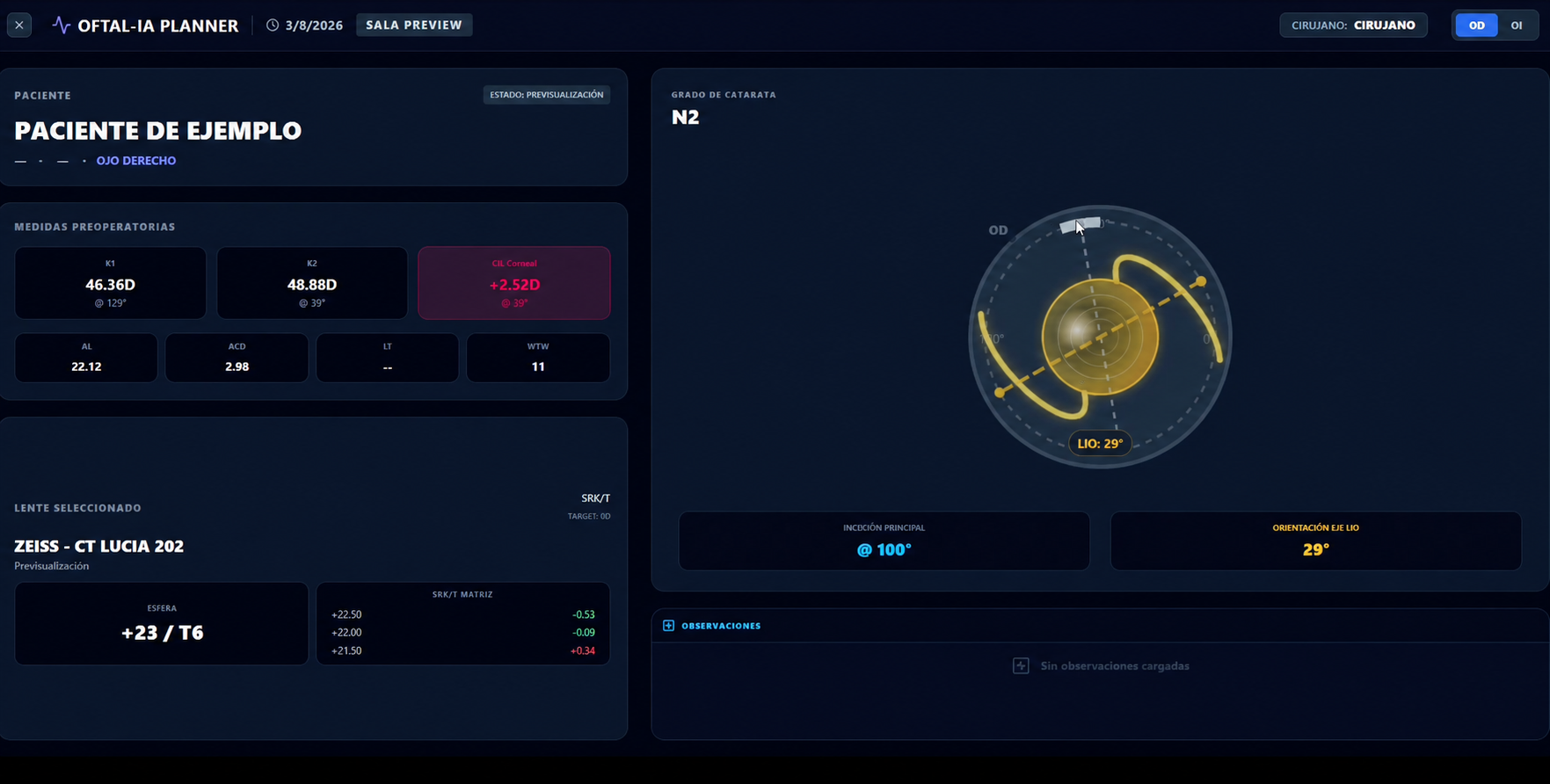The width and height of the screenshot is (1550, 784).
Task: Click the ZEISS - CT LUCIA 202 lens name
Action: click(x=99, y=546)
